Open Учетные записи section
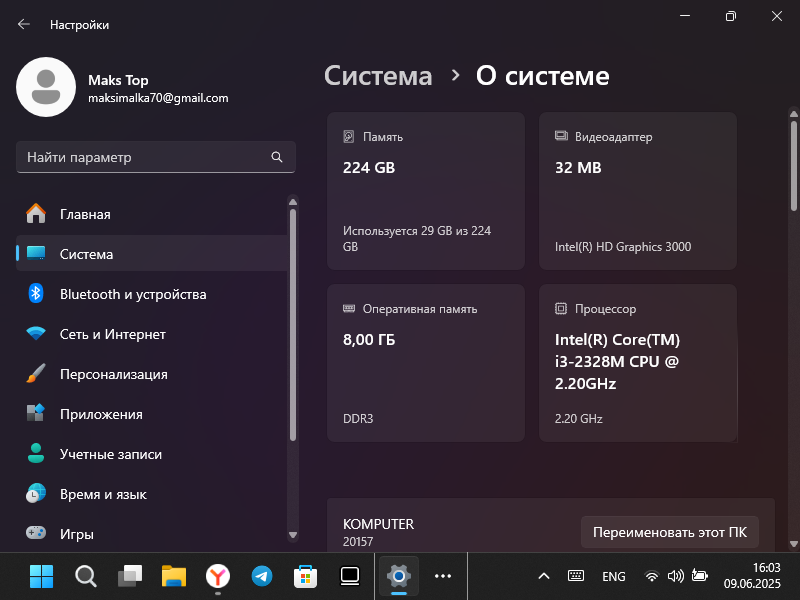This screenshot has width=800, height=600. tap(152, 454)
